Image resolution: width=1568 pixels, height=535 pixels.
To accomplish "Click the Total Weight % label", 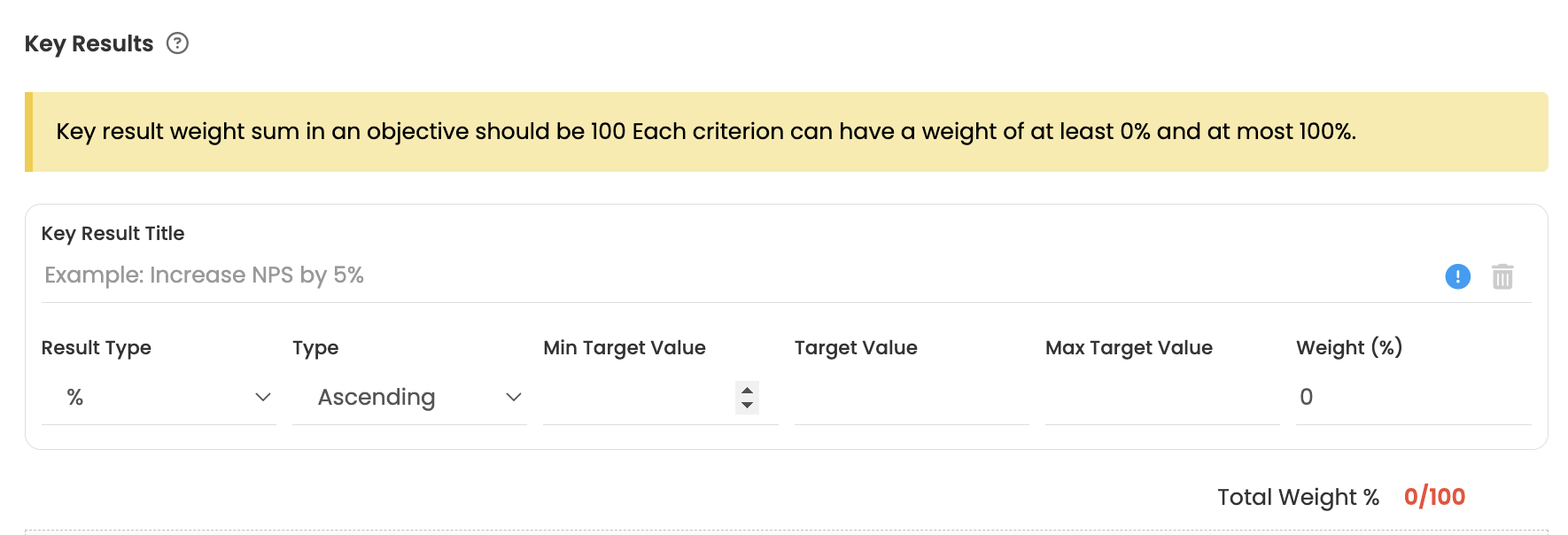I will [1298, 498].
